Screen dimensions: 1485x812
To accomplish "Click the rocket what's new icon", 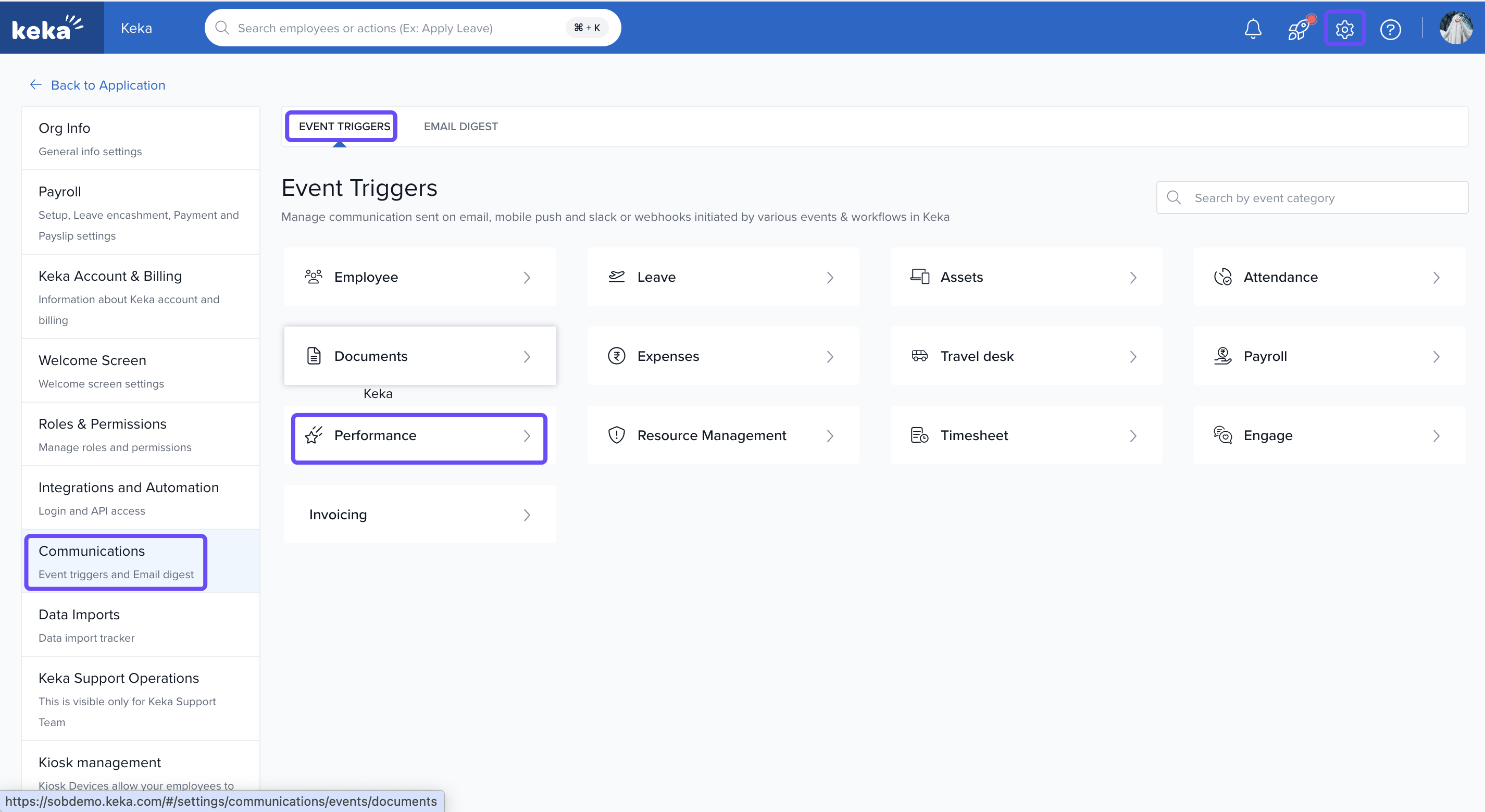I will [x=1299, y=28].
